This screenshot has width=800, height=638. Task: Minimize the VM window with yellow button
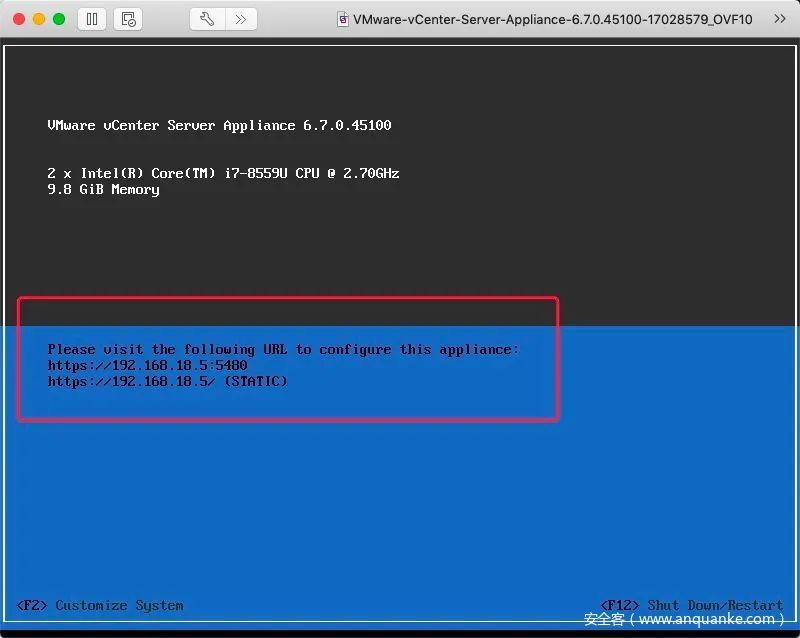39,19
